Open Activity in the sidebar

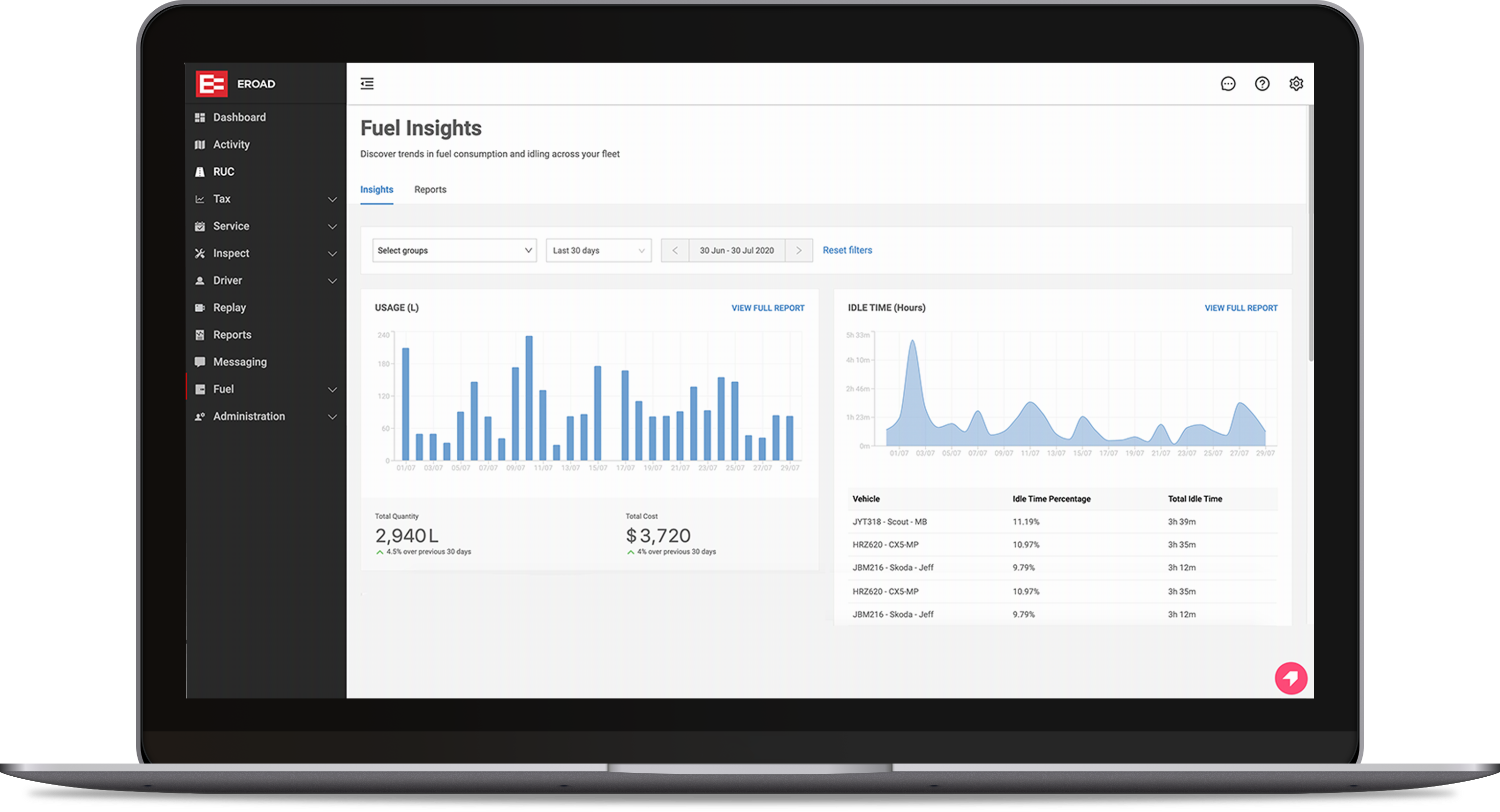[265, 144]
